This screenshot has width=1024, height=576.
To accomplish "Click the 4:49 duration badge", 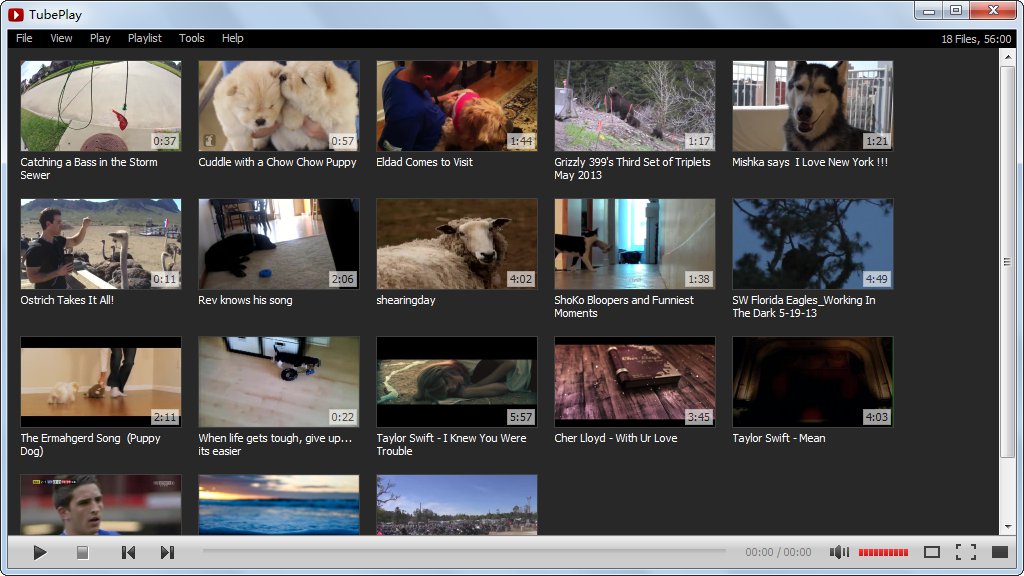I will pyautogui.click(x=876, y=279).
